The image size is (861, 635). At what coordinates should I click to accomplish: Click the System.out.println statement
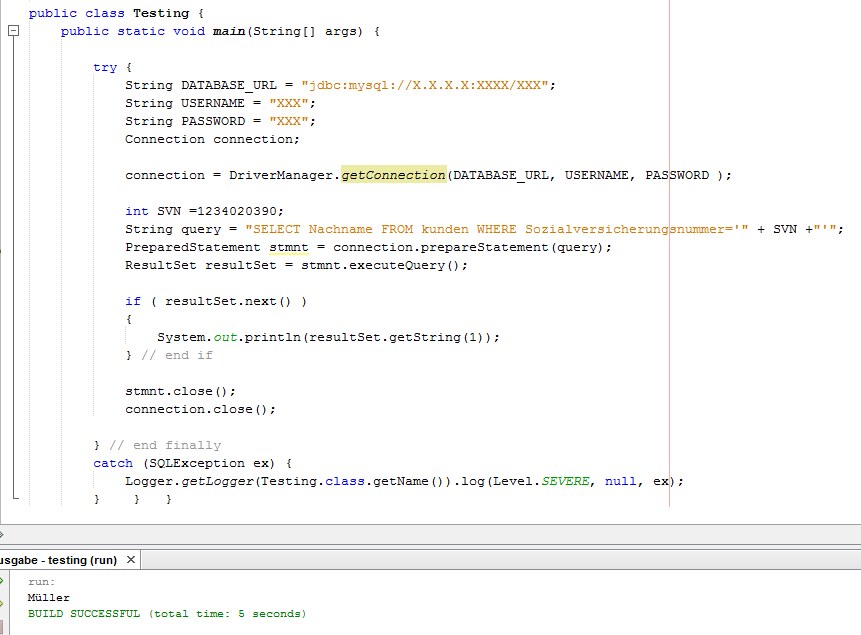click(x=328, y=337)
